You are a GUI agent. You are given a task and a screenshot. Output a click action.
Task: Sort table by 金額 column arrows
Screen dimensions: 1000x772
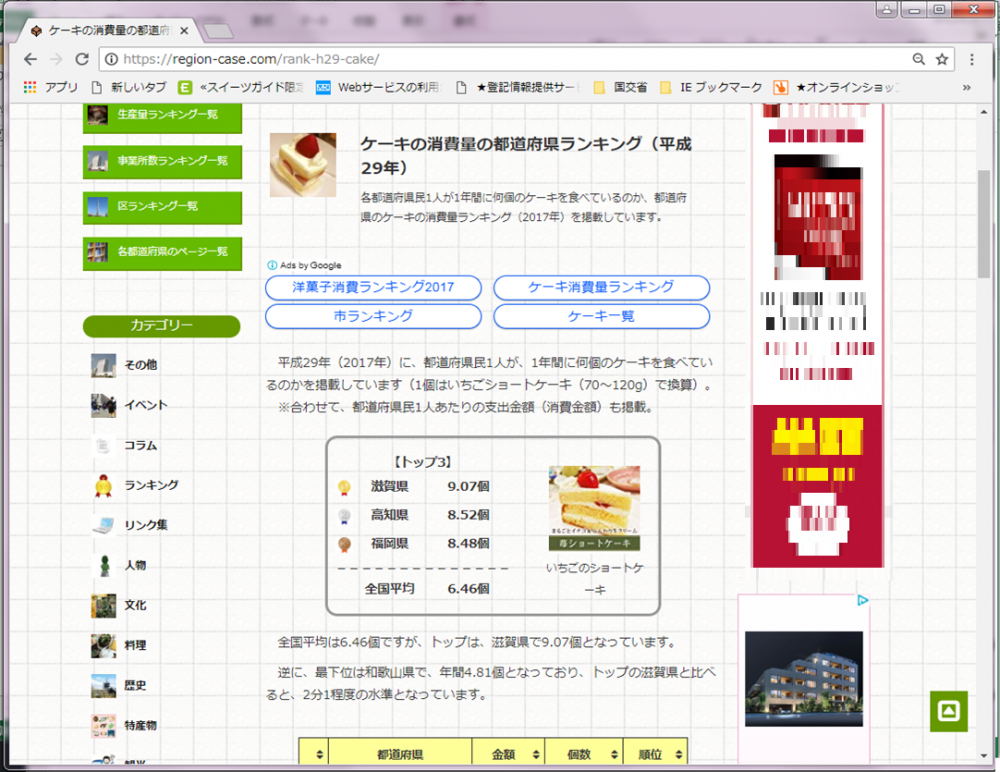[x=536, y=755]
